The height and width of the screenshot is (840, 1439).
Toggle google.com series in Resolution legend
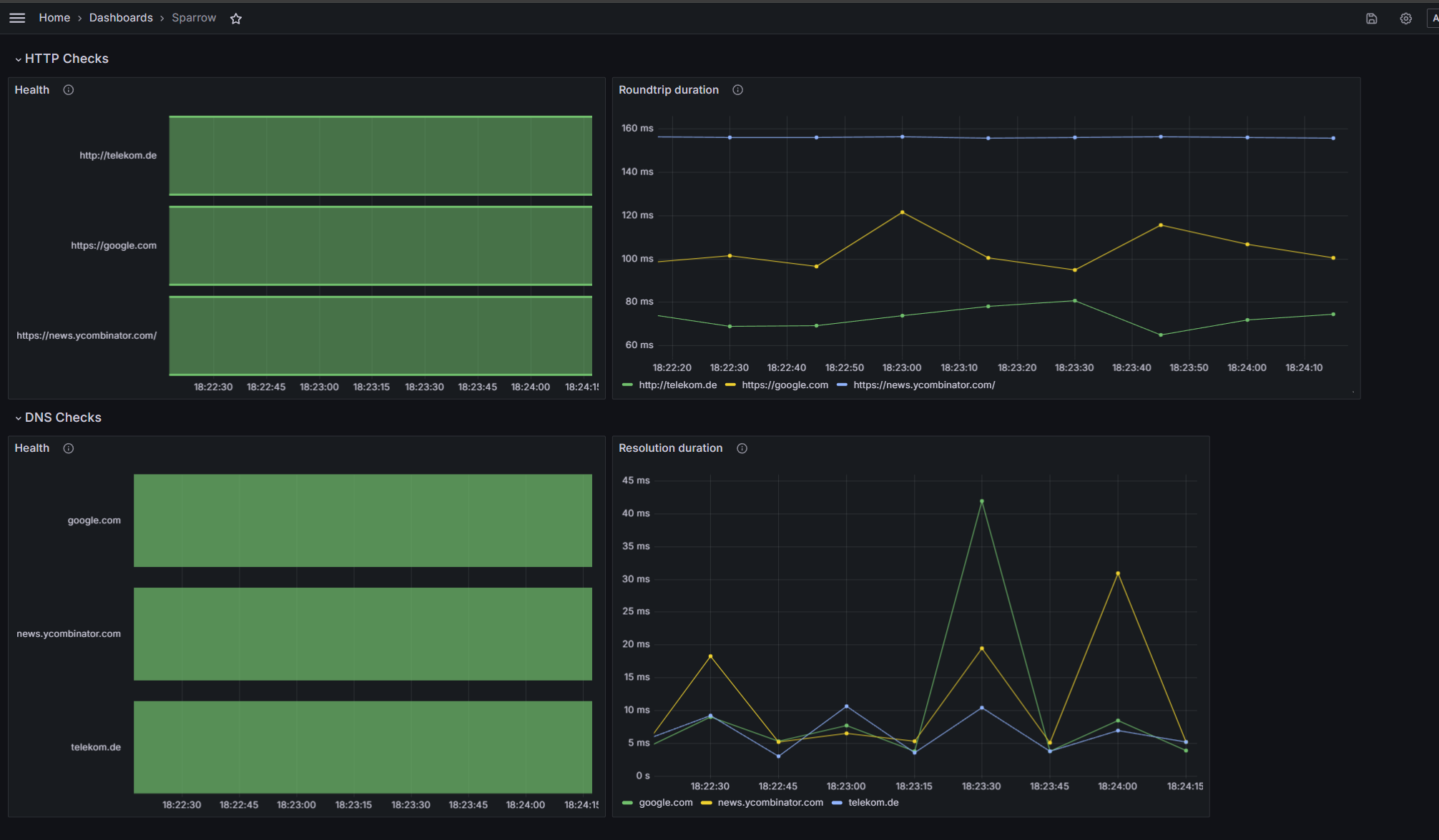[x=665, y=803]
